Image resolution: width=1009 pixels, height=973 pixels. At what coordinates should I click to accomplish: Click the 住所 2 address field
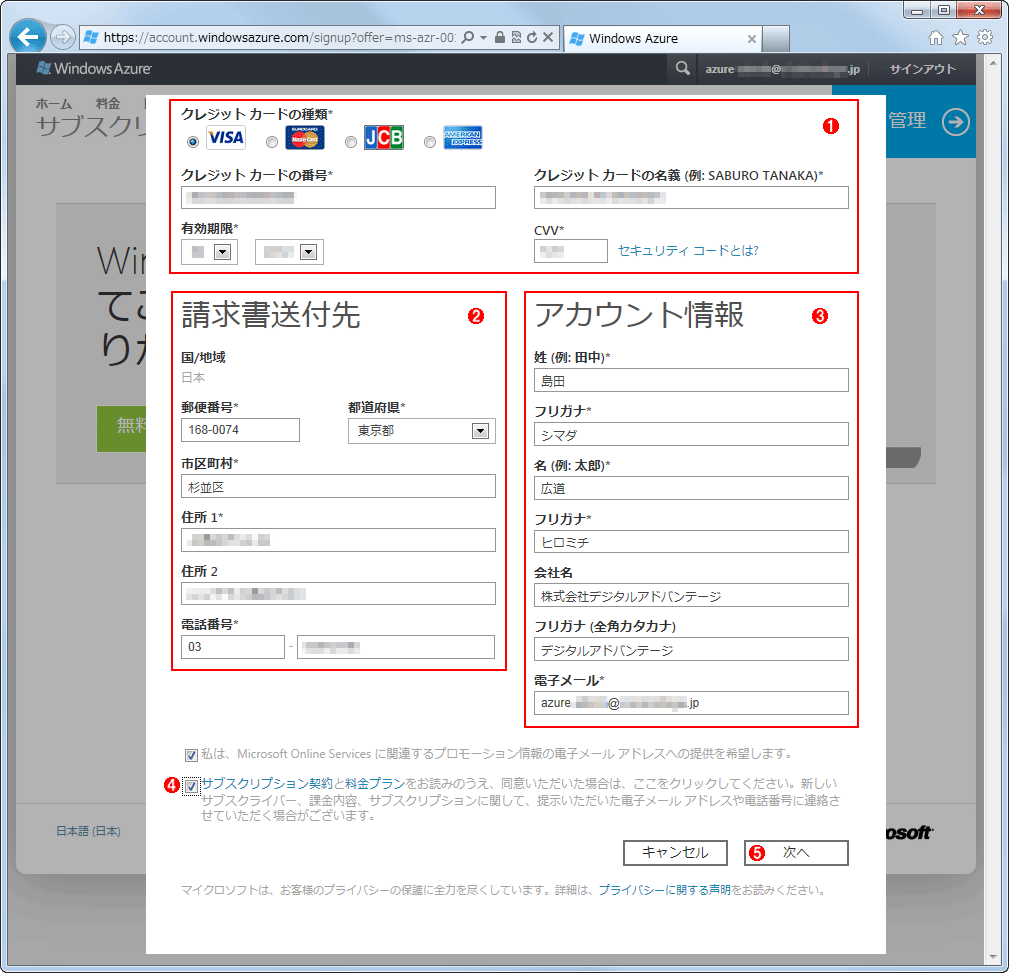pos(338,593)
